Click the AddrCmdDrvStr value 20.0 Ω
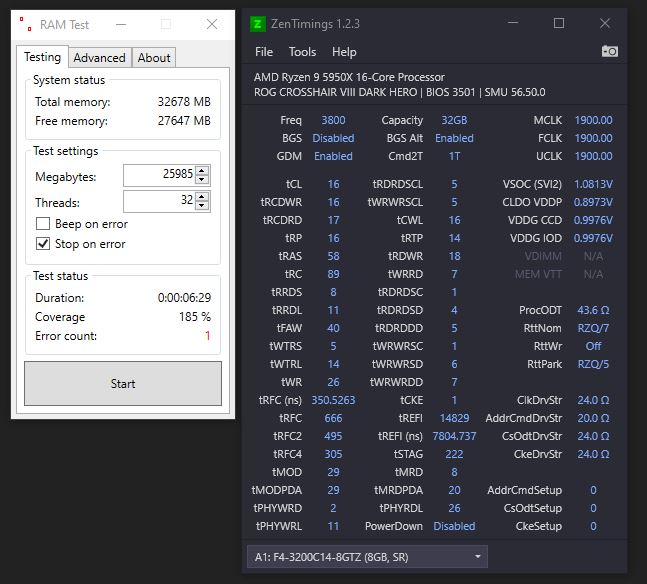Viewport: 647px width, 584px height. click(593, 418)
